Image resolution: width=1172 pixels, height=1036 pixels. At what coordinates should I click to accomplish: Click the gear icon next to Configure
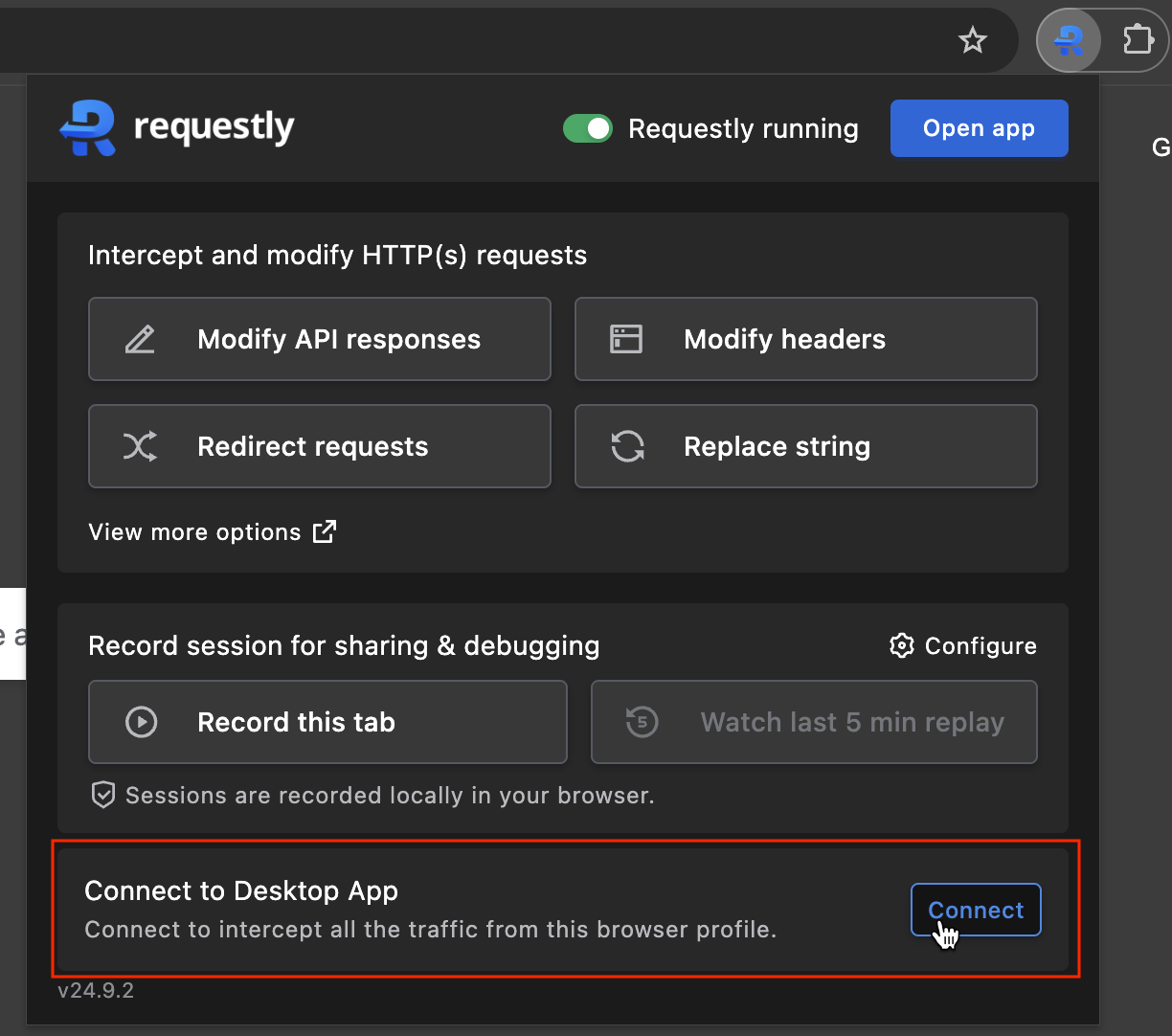point(901,645)
